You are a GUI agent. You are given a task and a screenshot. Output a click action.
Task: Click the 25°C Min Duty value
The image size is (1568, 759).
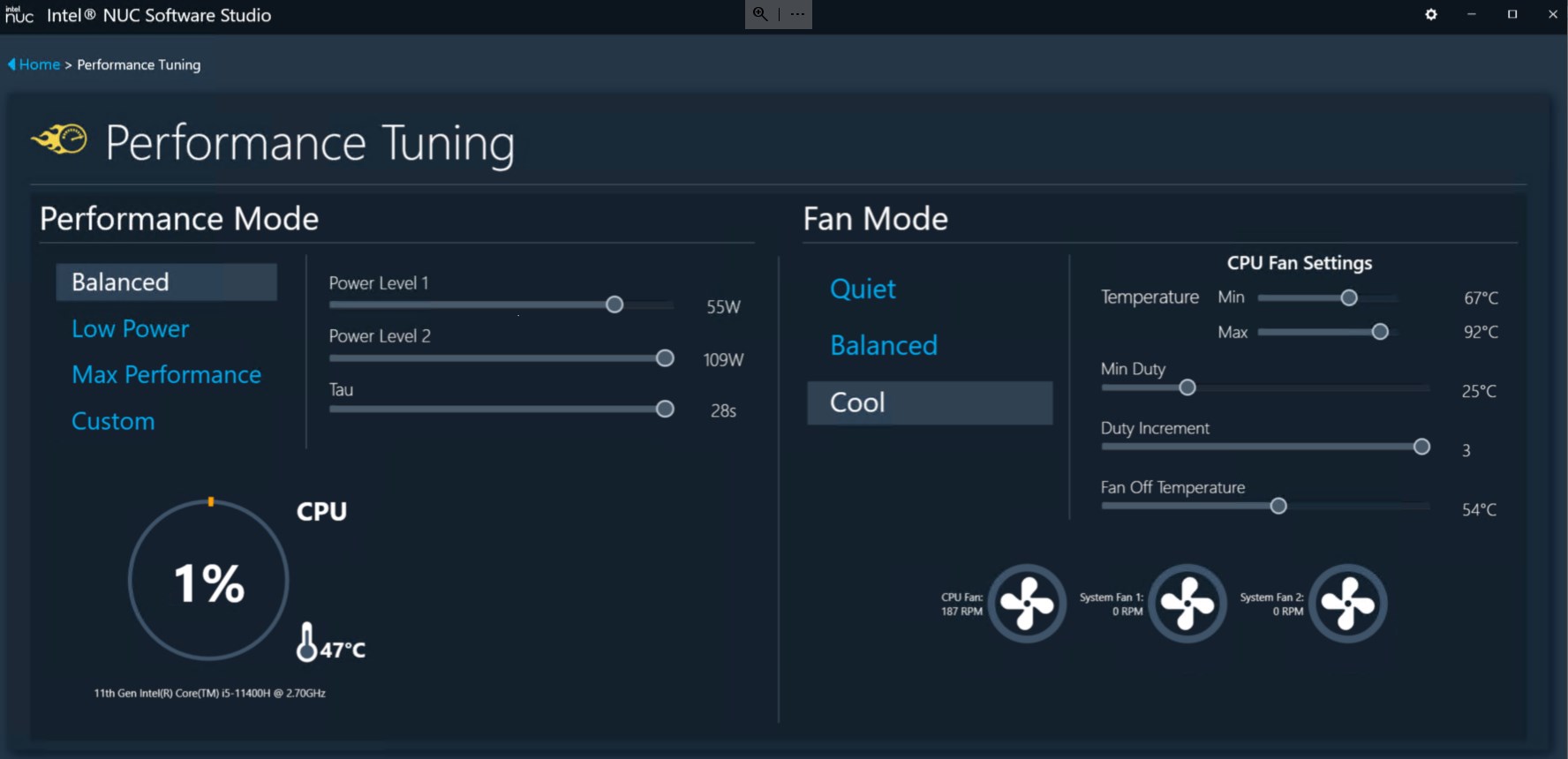click(1479, 391)
